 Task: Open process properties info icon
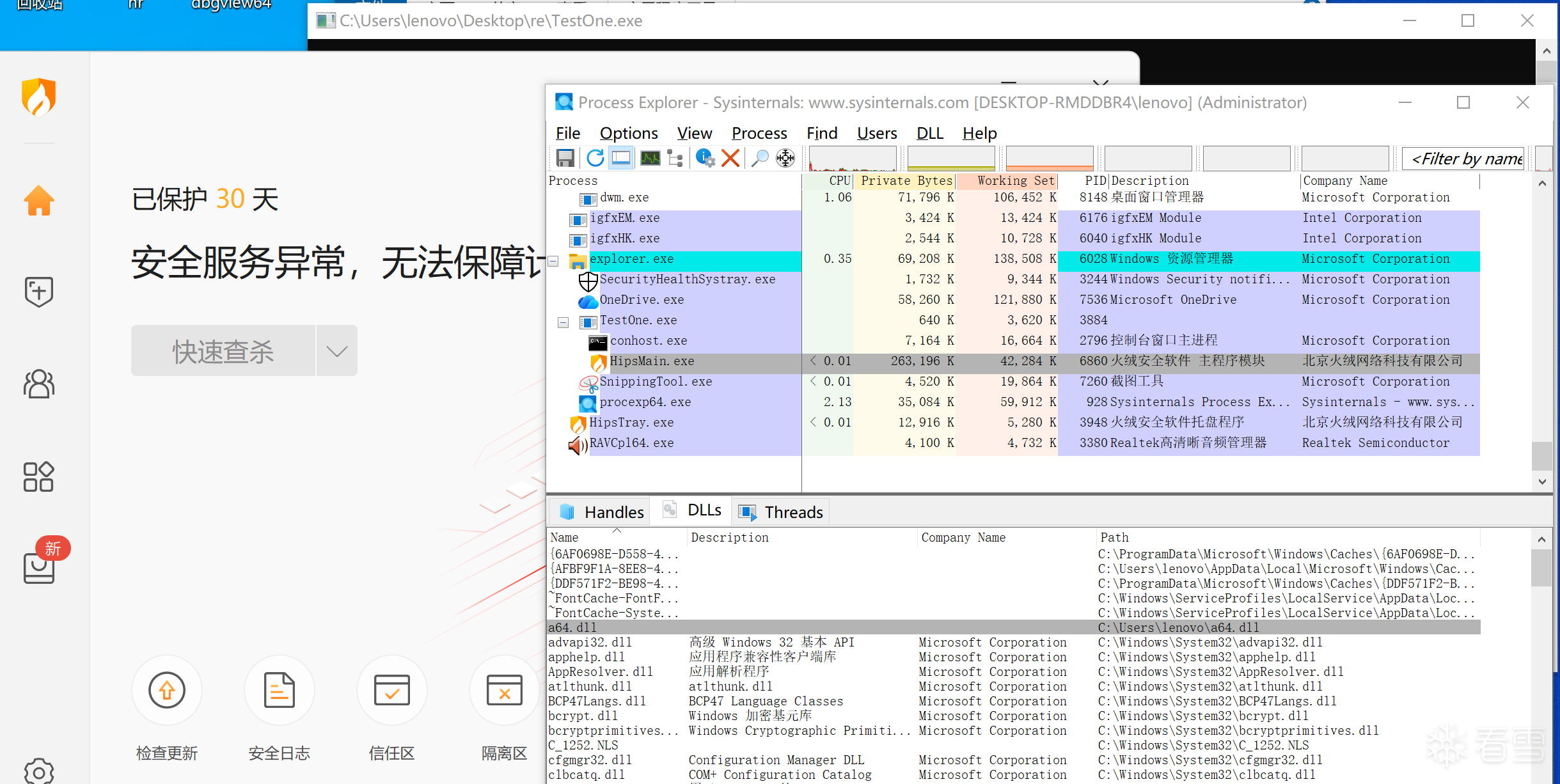tap(705, 158)
